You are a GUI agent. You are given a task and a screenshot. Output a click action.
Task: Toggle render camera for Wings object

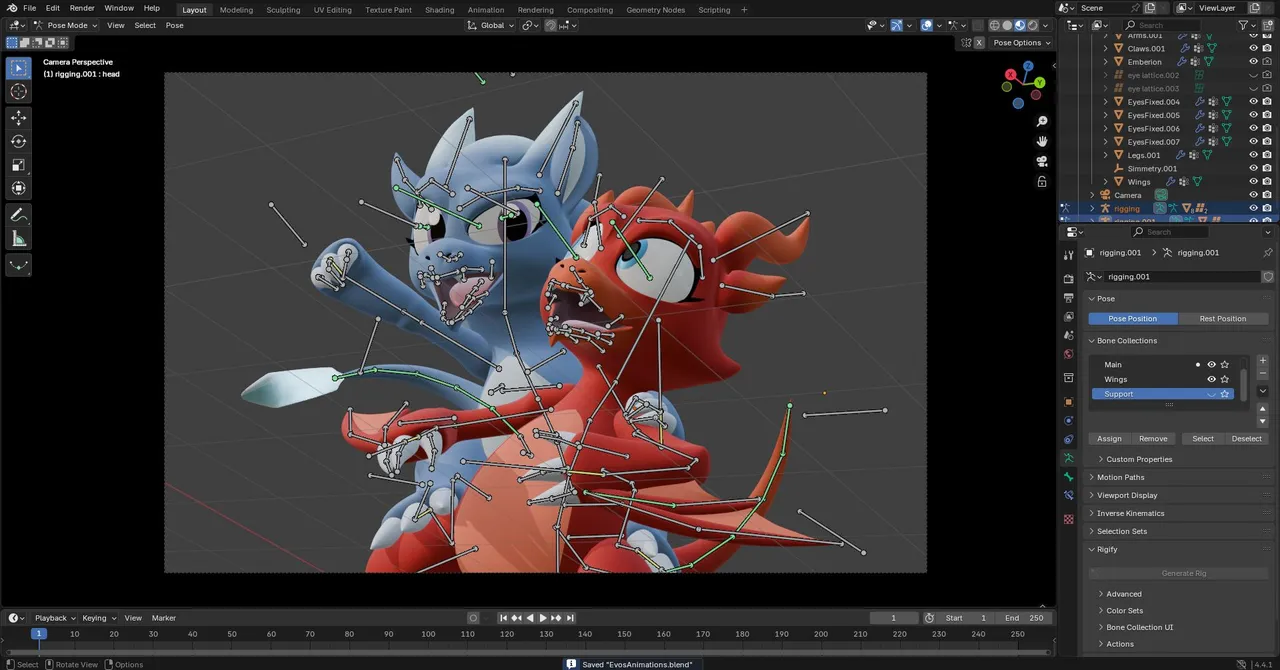tap(1267, 182)
